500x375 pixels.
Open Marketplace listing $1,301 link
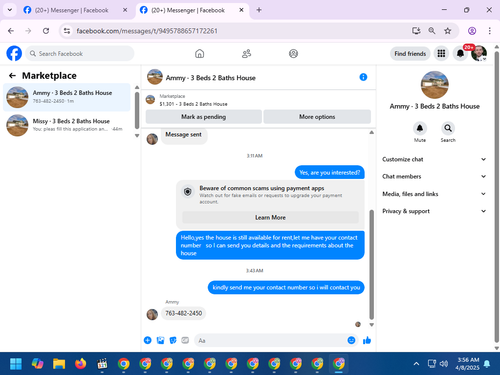[x=193, y=104]
